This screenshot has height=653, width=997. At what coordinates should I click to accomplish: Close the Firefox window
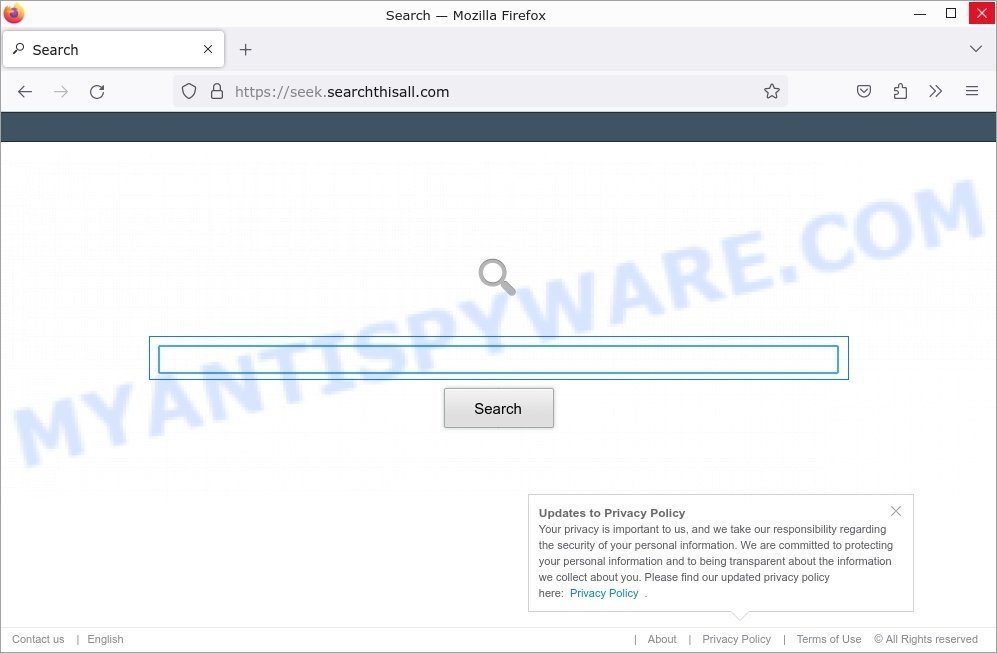[982, 13]
